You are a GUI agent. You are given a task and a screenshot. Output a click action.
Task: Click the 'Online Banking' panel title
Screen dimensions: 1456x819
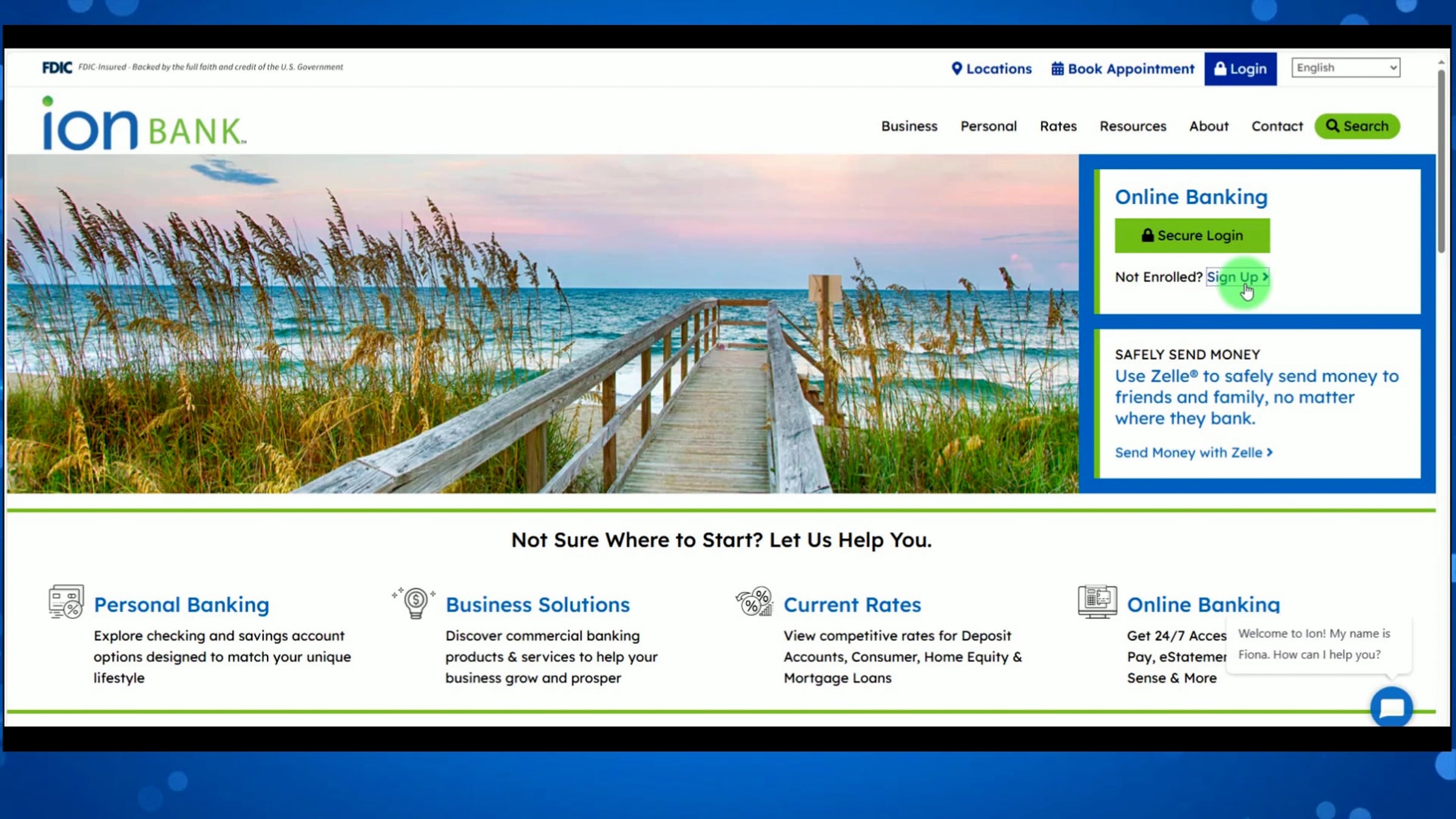tap(1191, 197)
